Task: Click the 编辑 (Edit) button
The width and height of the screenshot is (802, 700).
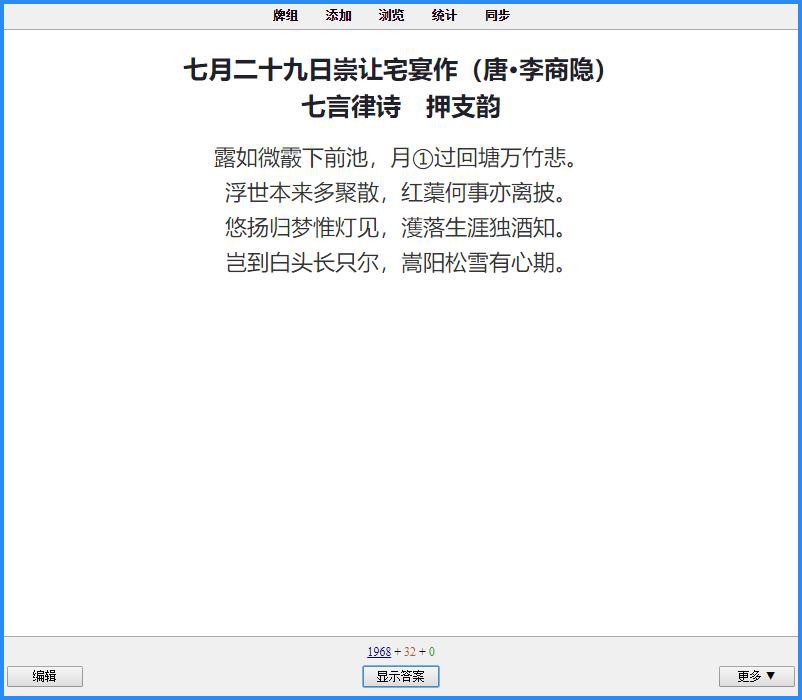Action: [x=44, y=676]
